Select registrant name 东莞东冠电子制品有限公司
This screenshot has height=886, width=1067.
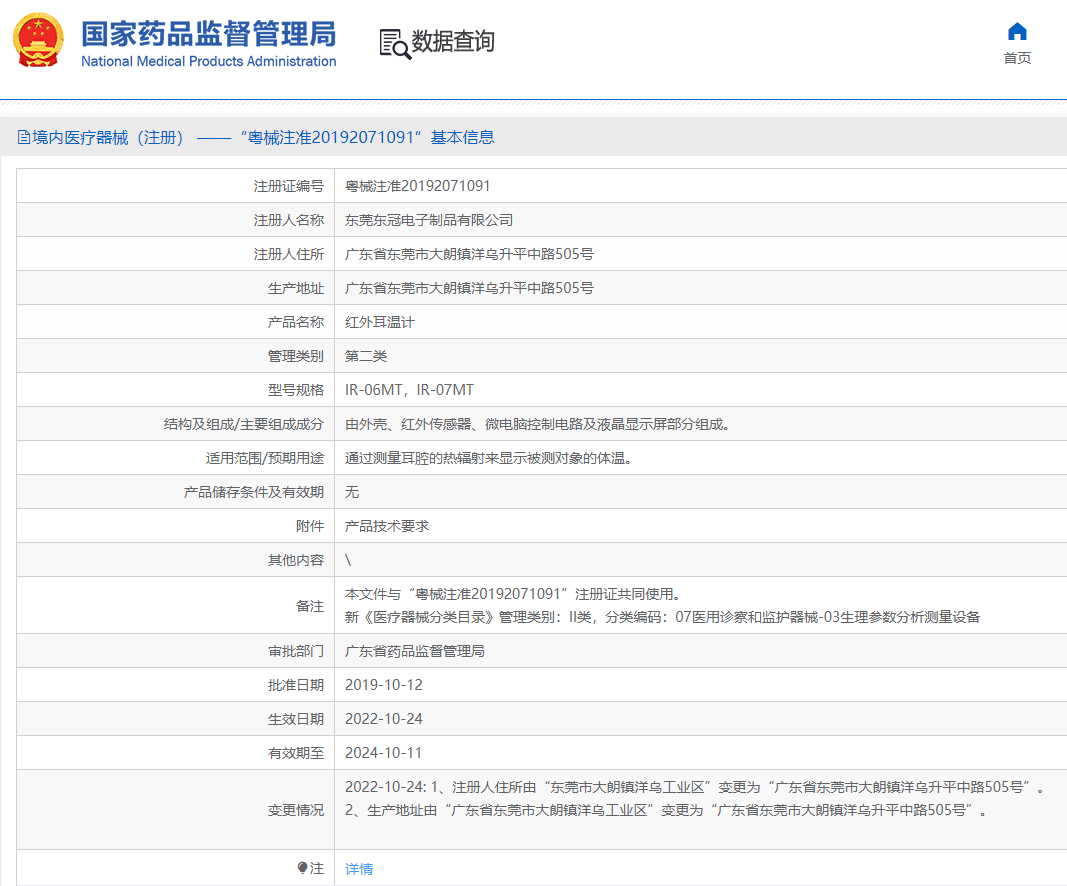point(422,219)
